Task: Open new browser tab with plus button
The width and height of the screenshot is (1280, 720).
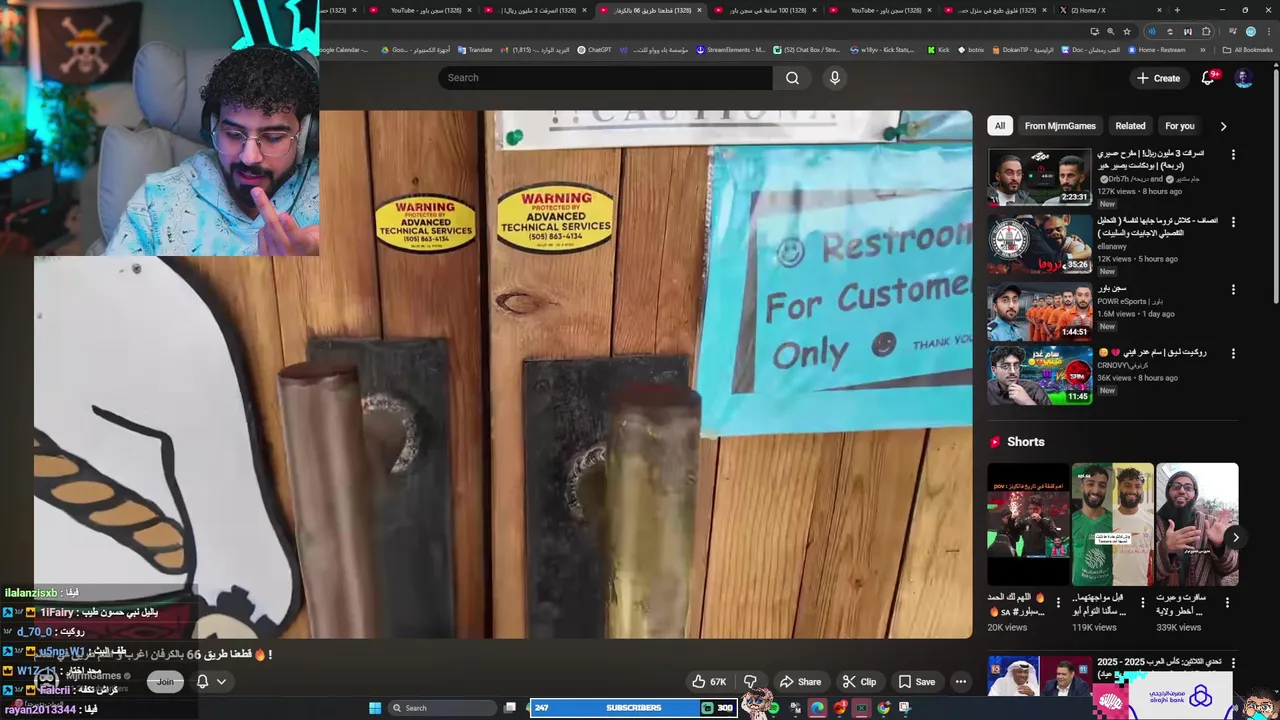Action: (1177, 10)
